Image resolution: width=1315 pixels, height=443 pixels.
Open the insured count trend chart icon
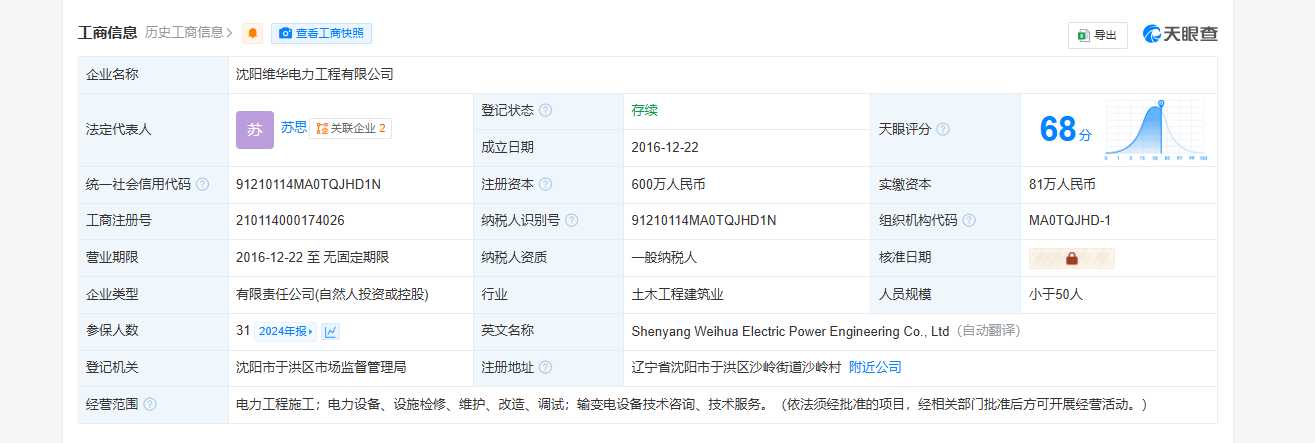(x=331, y=332)
